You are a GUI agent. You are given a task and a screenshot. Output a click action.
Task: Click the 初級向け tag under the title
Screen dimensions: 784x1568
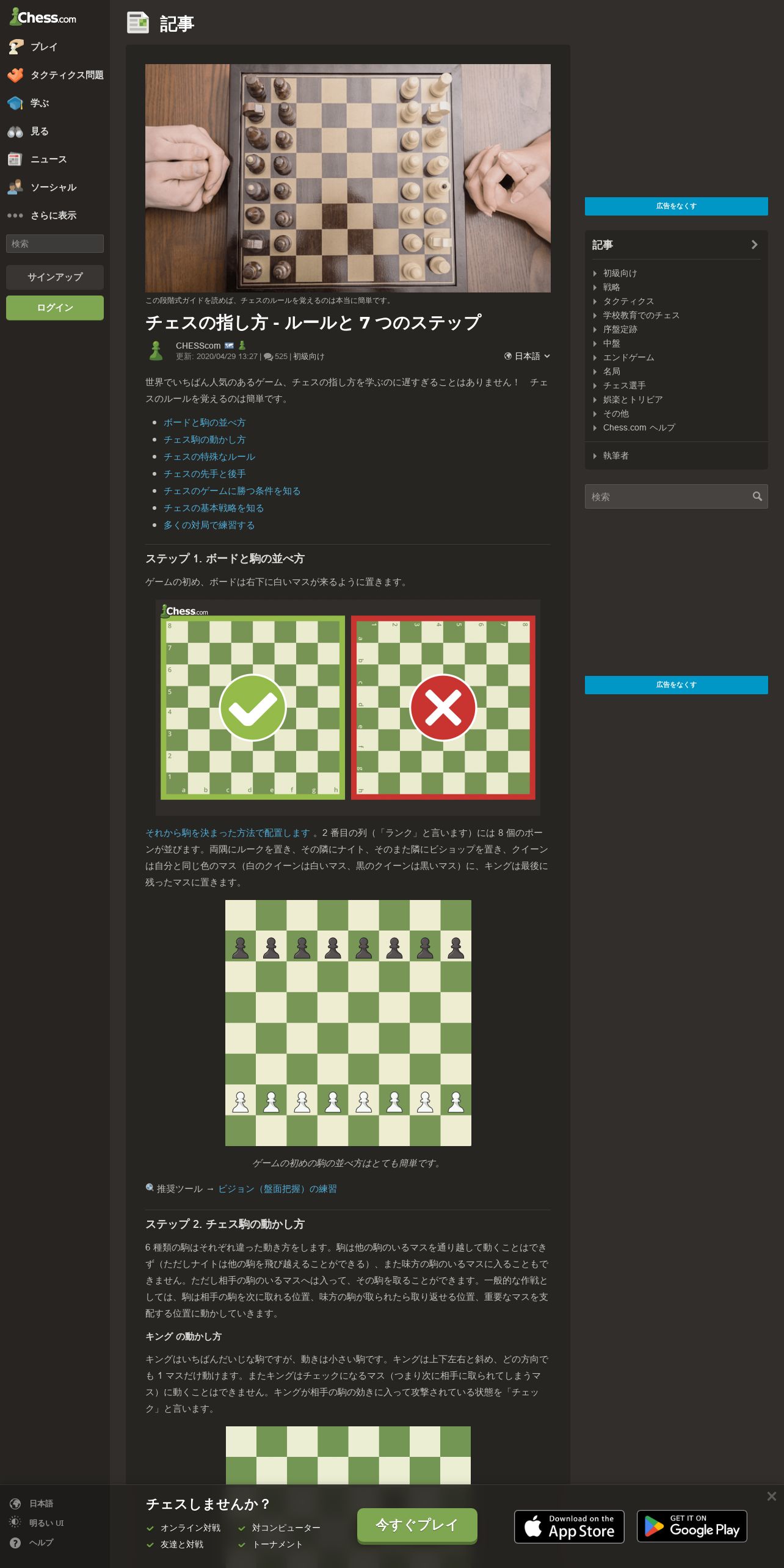pos(309,357)
